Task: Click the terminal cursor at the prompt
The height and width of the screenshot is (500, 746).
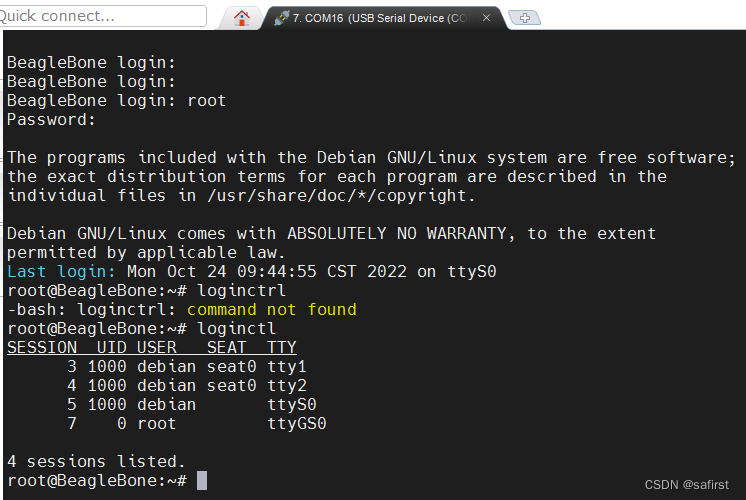Action: pos(202,480)
